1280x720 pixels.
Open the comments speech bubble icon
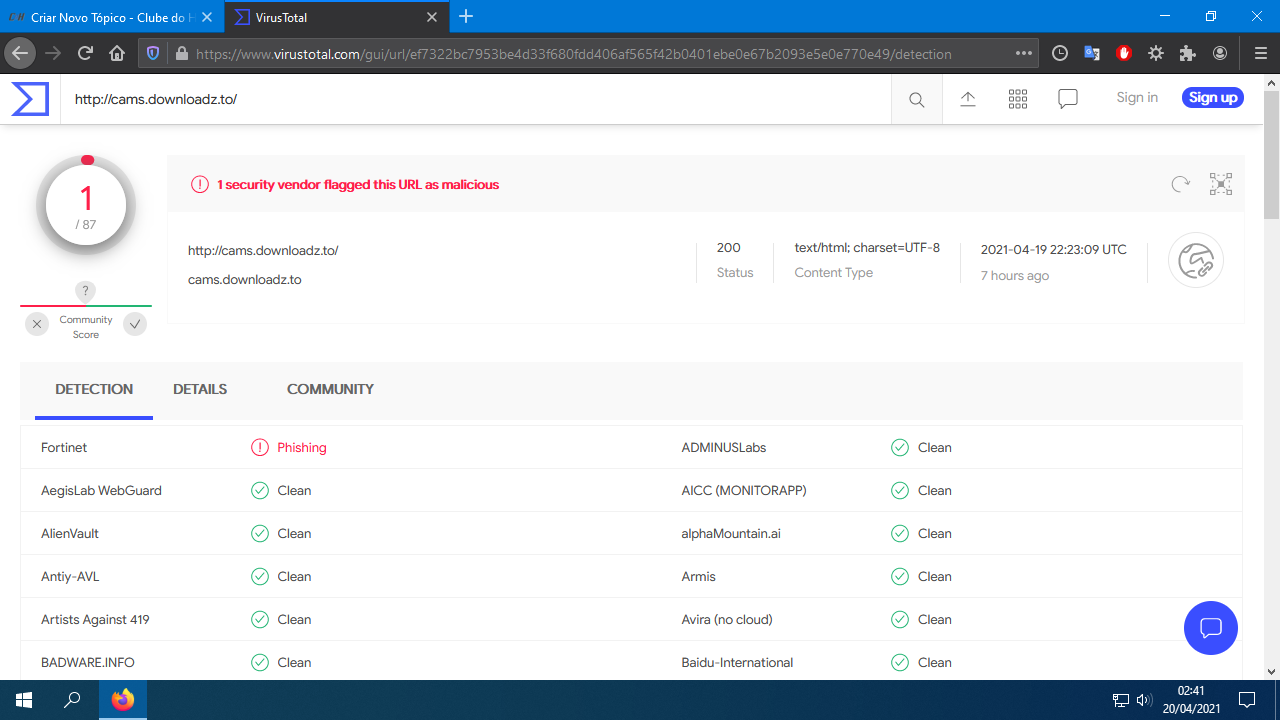(x=1068, y=98)
